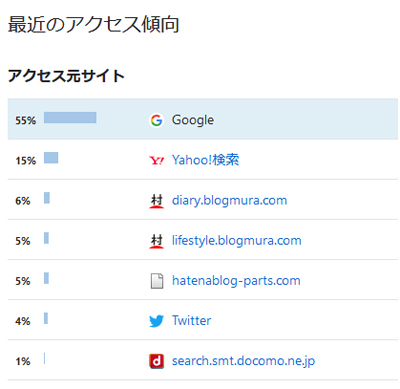
Task: Click the red docomo d icon
Action: (x=157, y=361)
